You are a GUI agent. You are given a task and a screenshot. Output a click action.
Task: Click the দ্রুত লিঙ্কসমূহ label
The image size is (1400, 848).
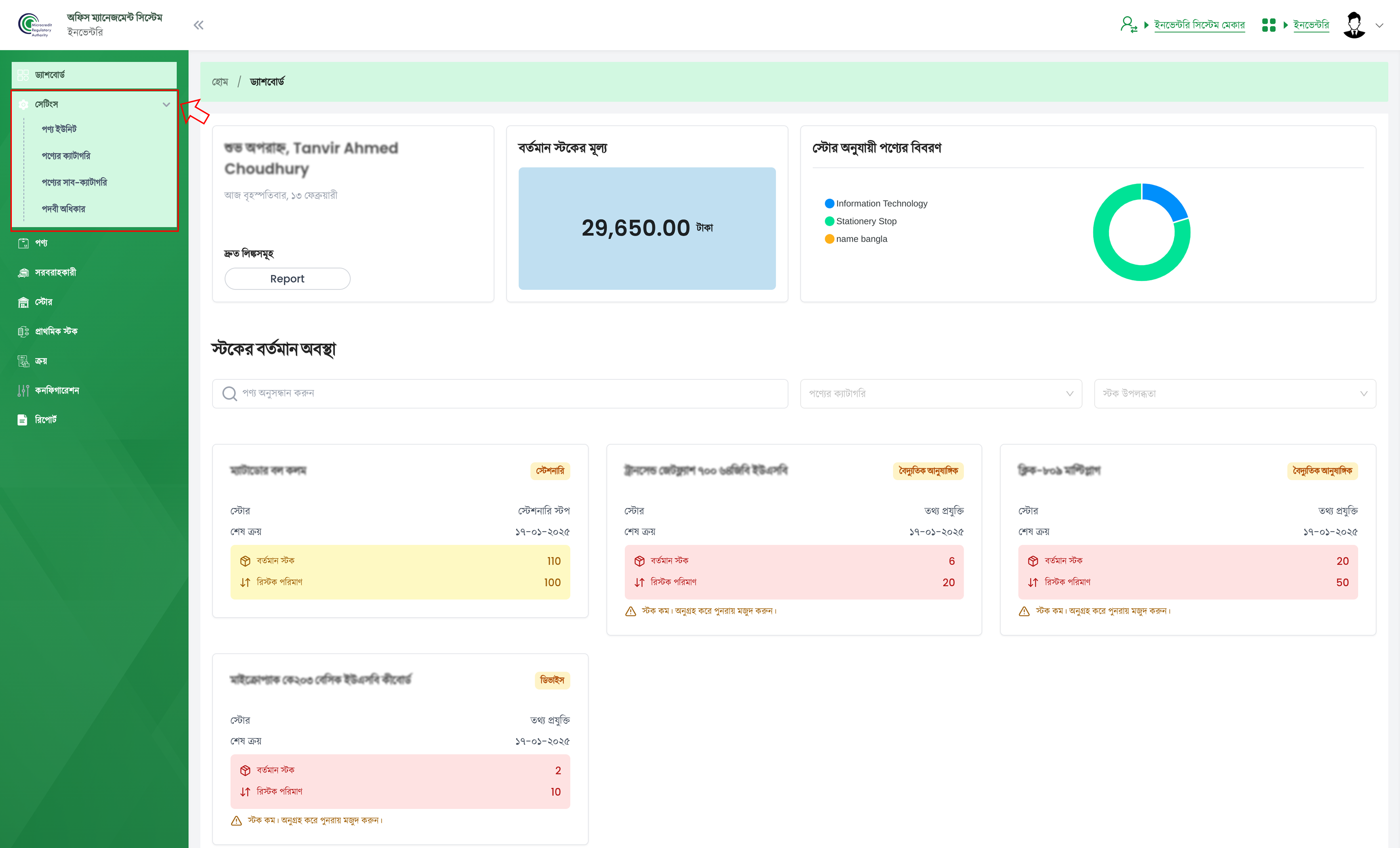click(249, 254)
